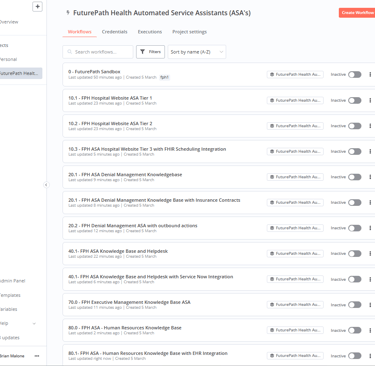The height and width of the screenshot is (366, 375).
Task: Select Project settings tab
Action: [189, 32]
